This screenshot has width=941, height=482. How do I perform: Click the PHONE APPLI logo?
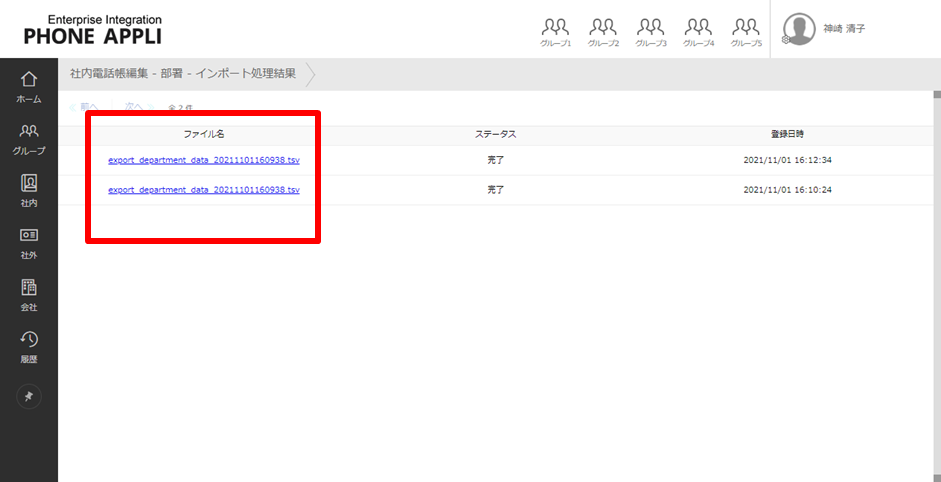(x=92, y=30)
